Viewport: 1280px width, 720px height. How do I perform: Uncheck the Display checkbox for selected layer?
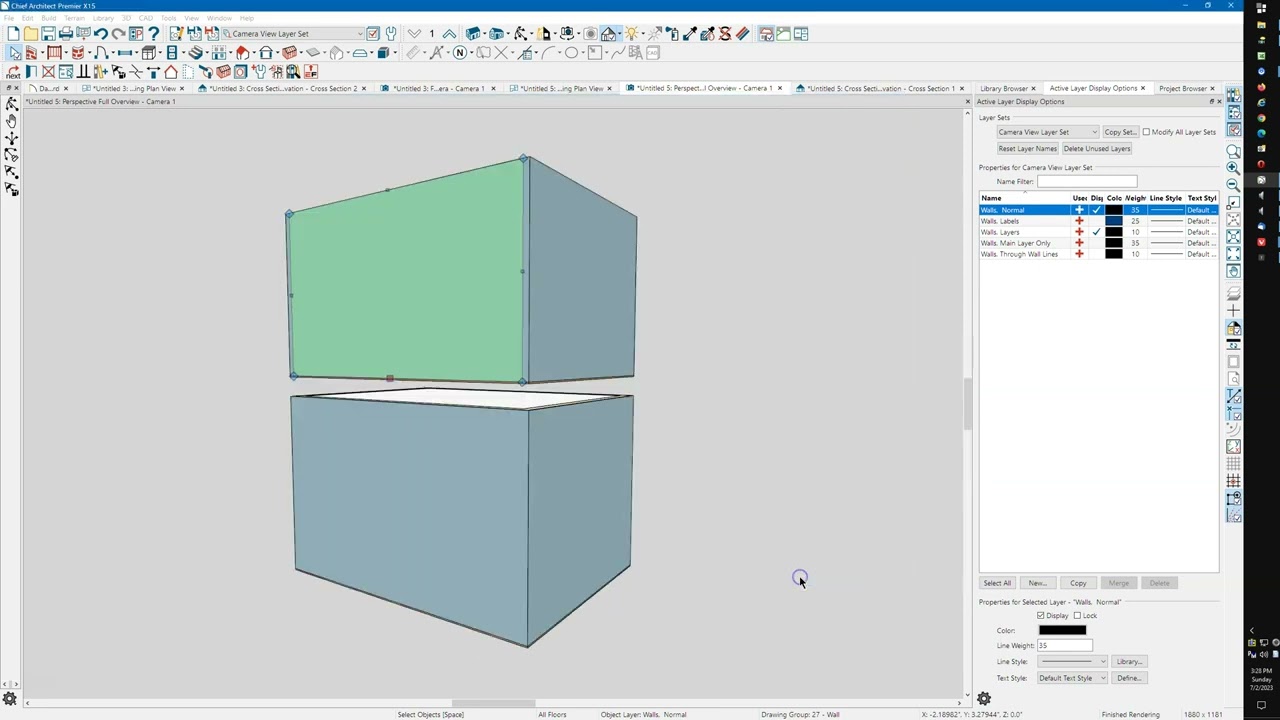(x=1040, y=616)
